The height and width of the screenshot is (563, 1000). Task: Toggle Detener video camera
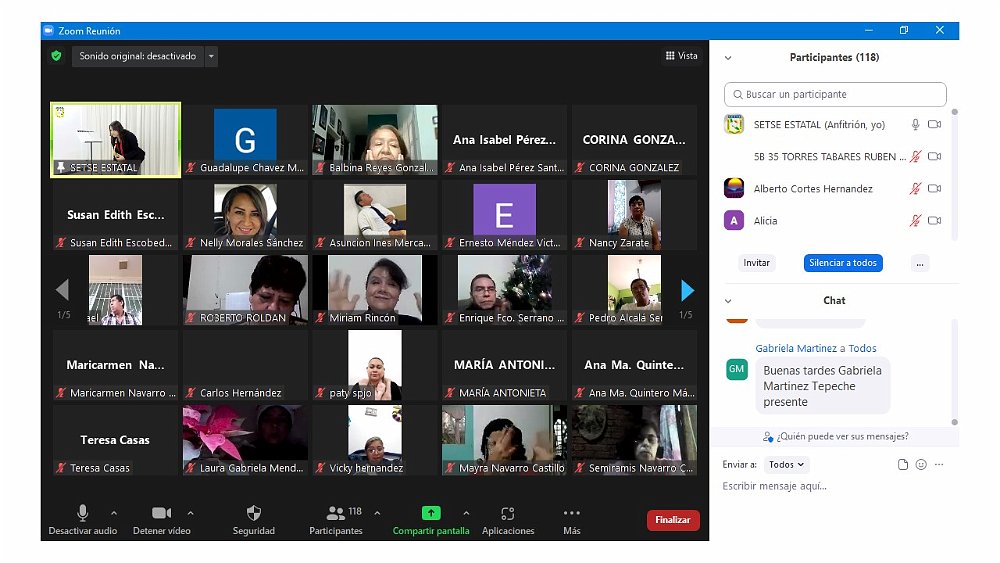(x=161, y=514)
